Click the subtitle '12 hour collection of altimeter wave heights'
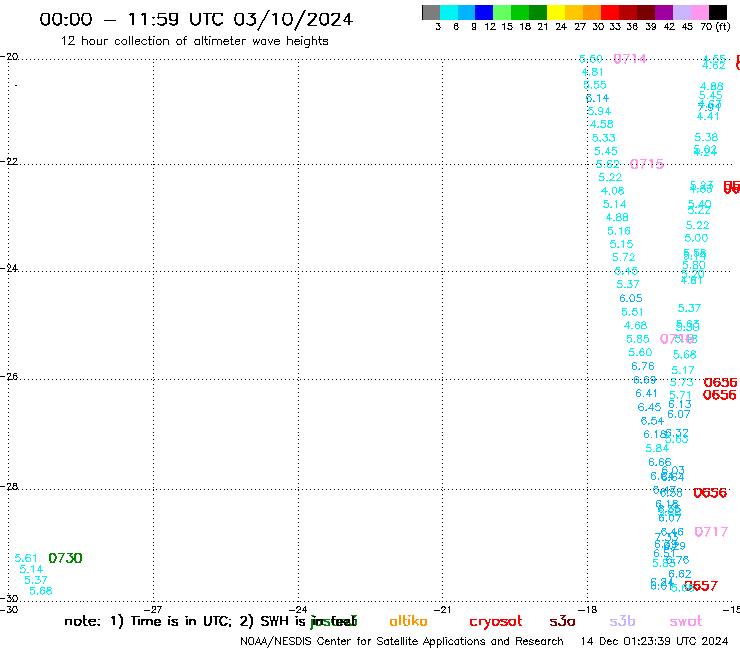 click(194, 42)
